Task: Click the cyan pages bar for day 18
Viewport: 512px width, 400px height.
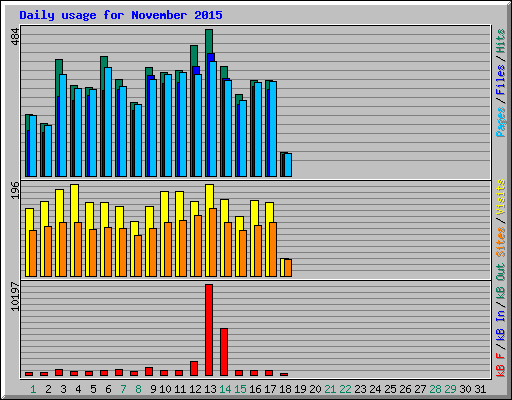Action: click(x=288, y=165)
